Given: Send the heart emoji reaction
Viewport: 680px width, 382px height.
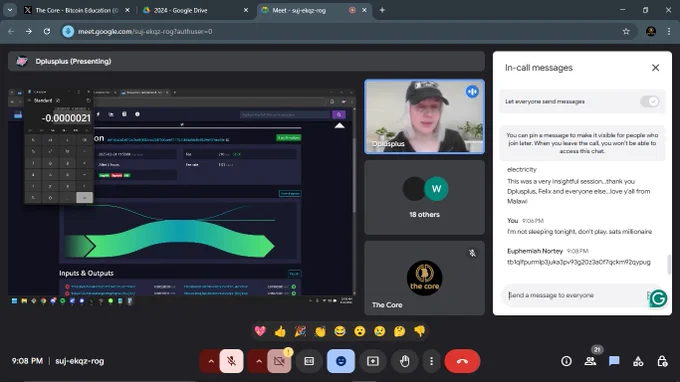Looking at the screenshot, I should 260,331.
